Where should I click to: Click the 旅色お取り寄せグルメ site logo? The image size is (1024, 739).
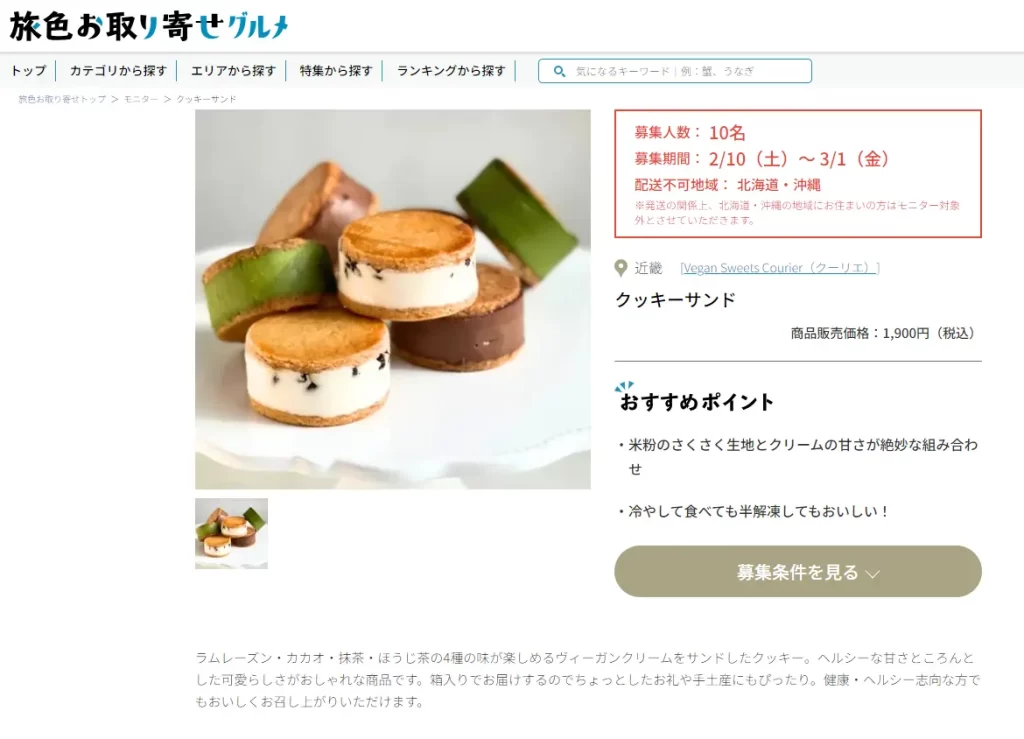(148, 27)
